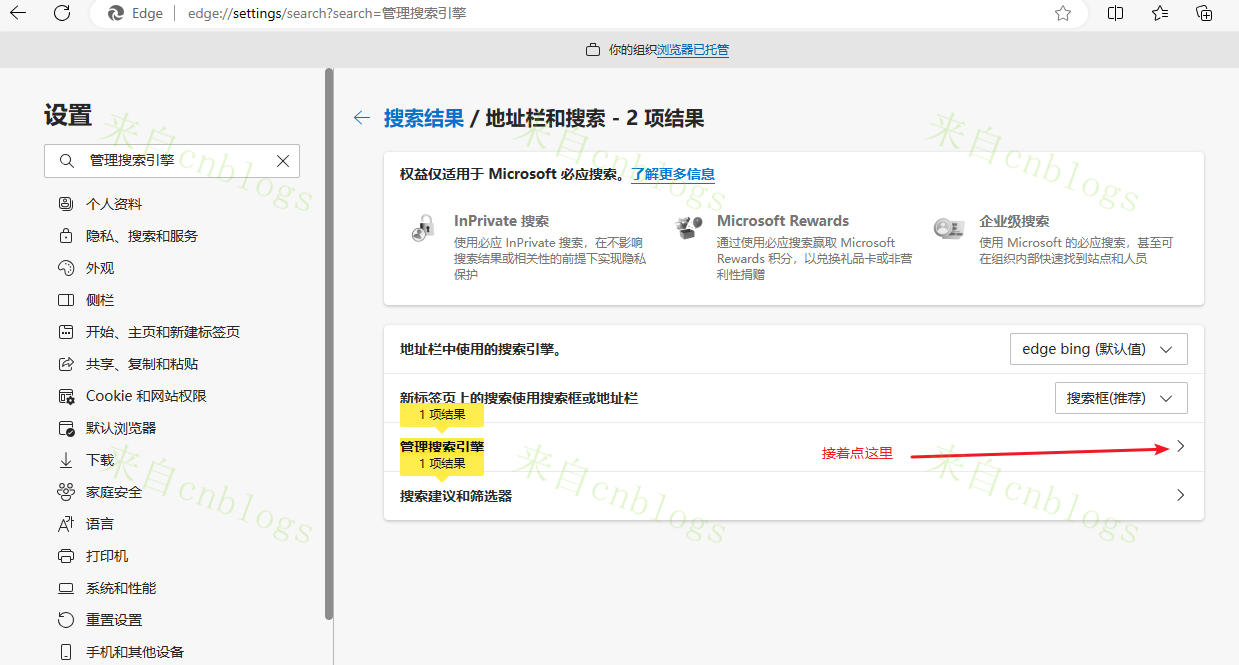Click the split screen toolbar icon
Viewport: 1239px width, 665px height.
pyautogui.click(x=1115, y=13)
